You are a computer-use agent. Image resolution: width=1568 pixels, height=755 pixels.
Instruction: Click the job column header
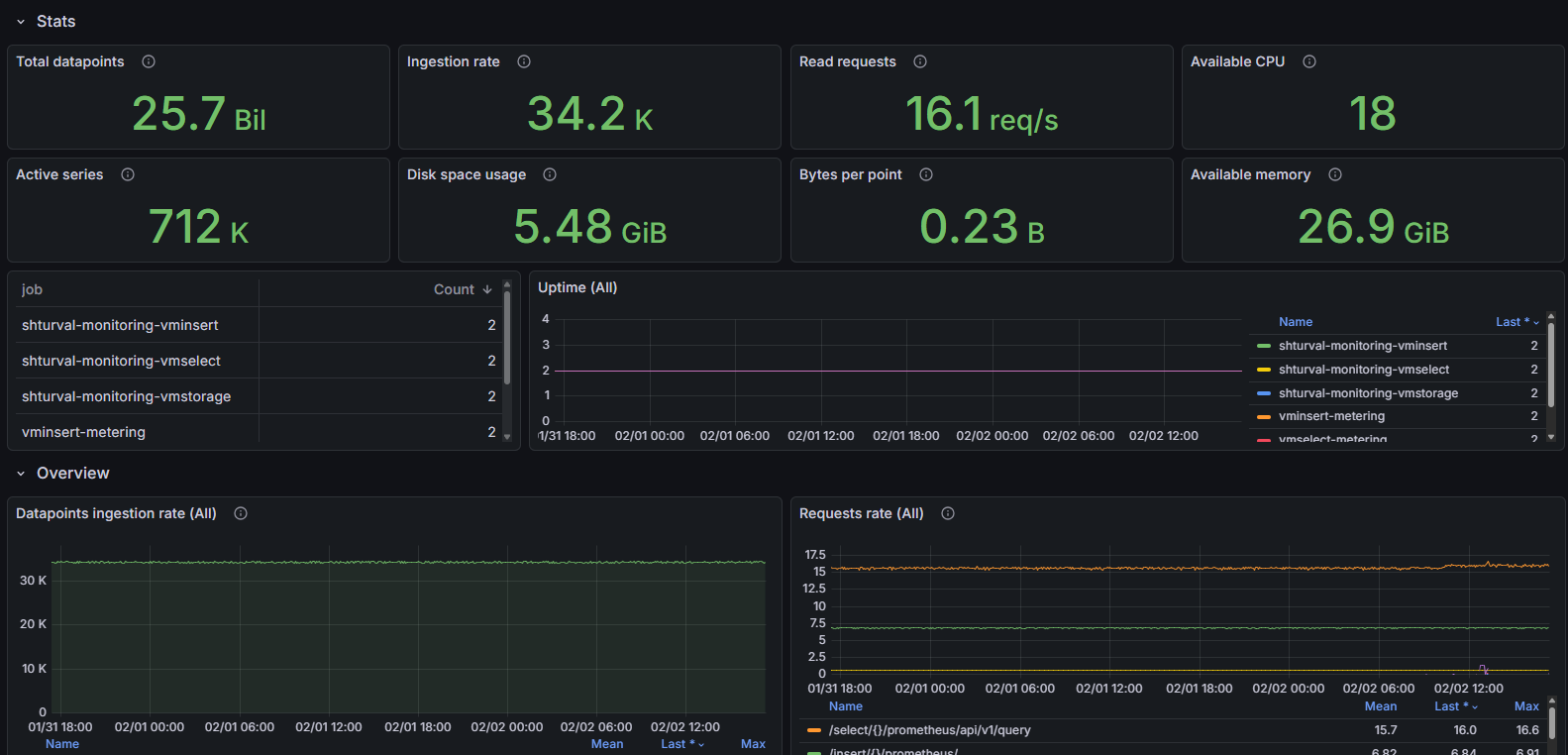(x=33, y=289)
